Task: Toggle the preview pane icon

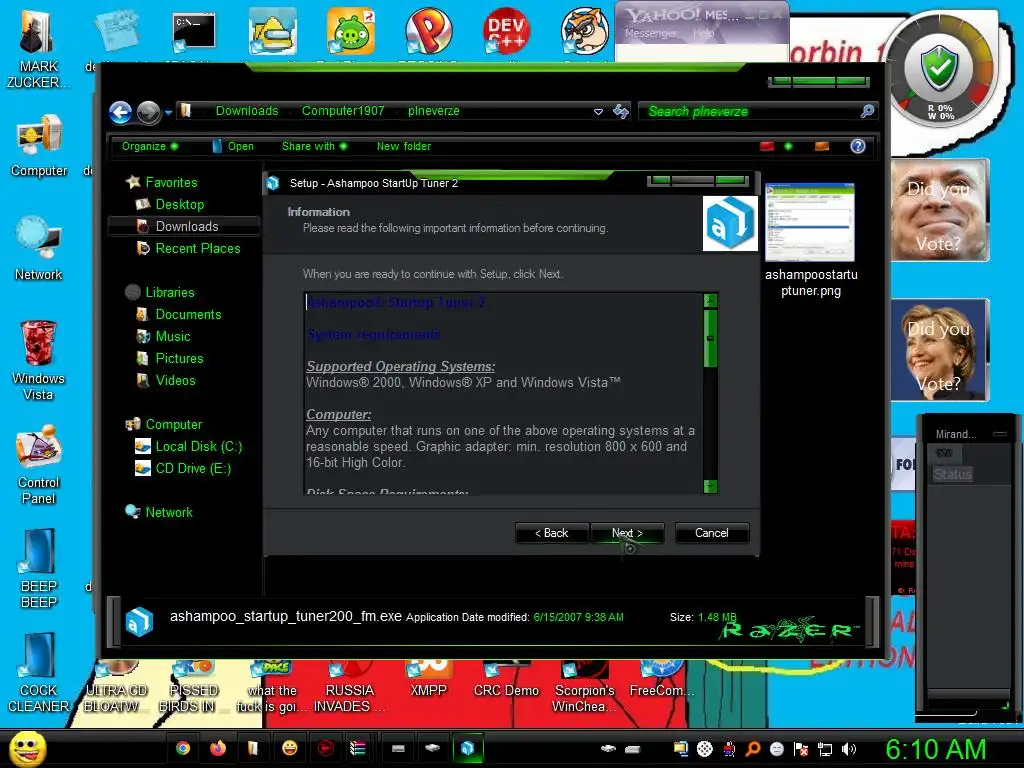Action: click(x=822, y=146)
